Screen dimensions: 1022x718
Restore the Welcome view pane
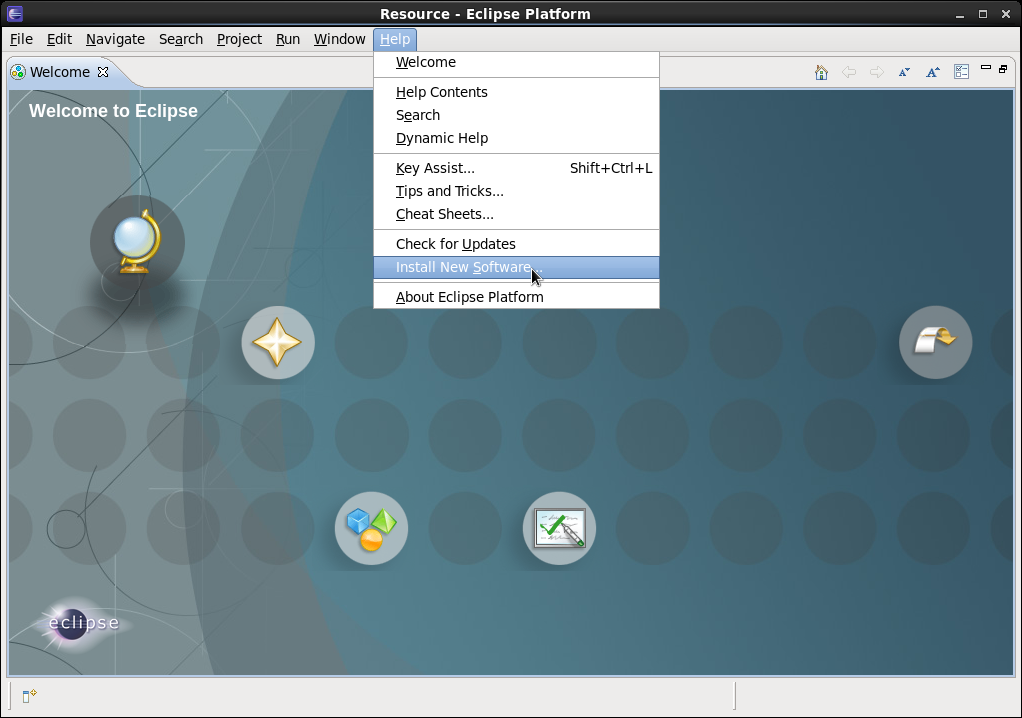pos(1003,68)
